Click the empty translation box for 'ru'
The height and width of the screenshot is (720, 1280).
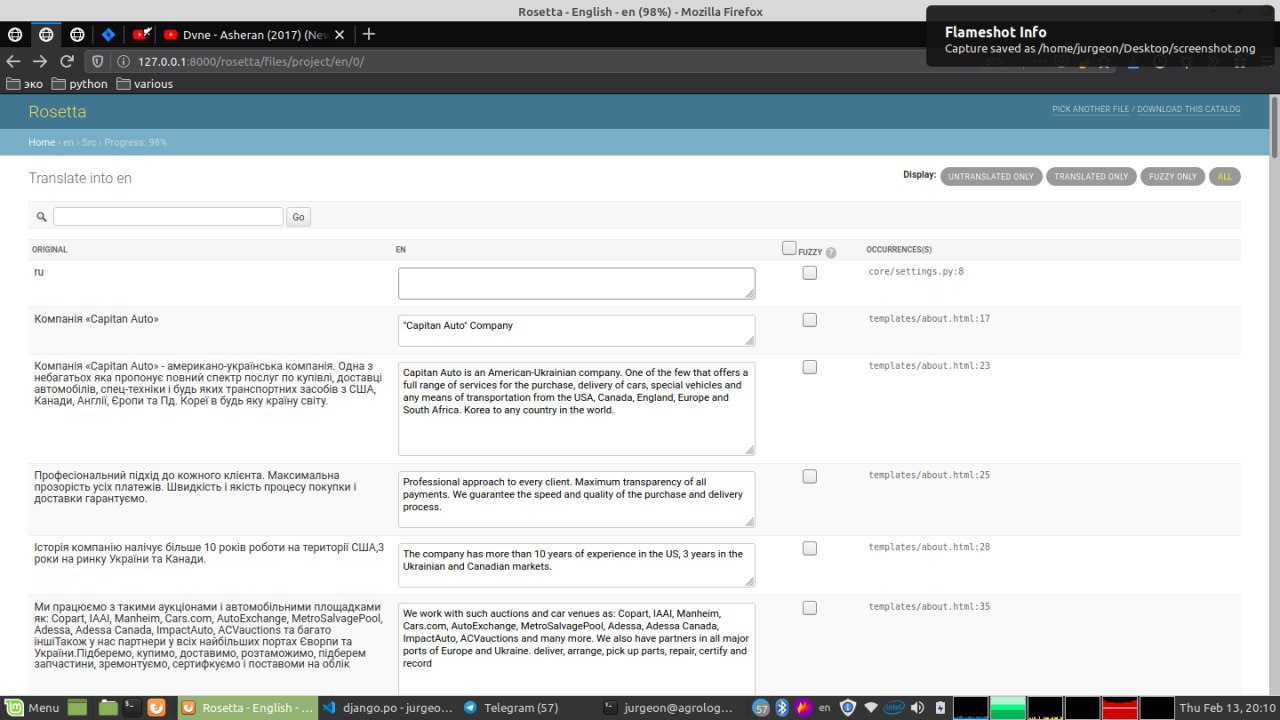(x=577, y=283)
